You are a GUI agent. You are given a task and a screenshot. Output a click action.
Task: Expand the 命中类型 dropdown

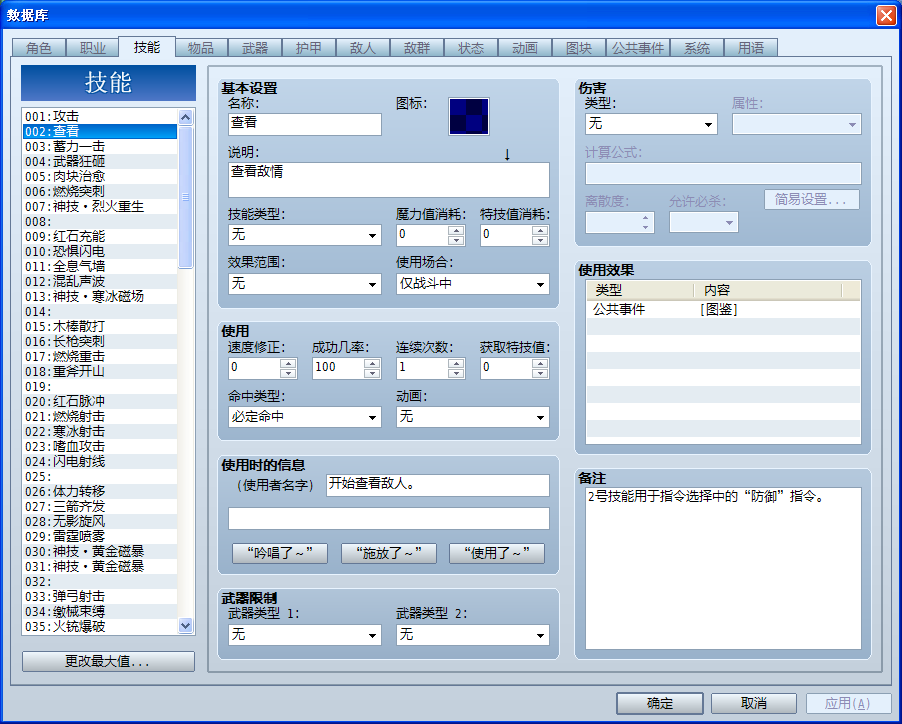coord(304,417)
